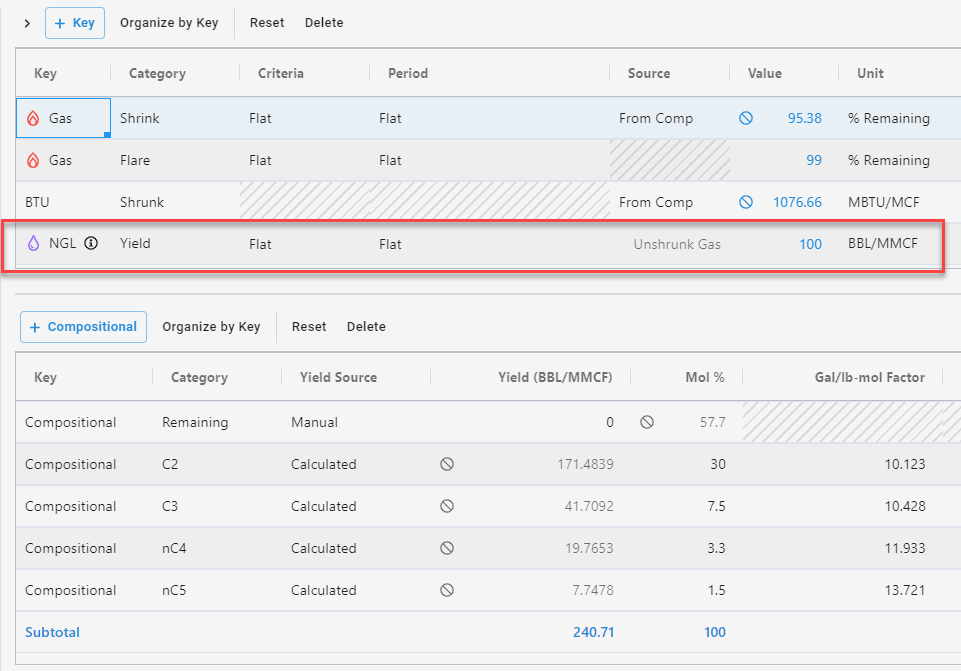Add a new Compositional row
Viewport: 961px width, 671px height.
(x=83, y=327)
